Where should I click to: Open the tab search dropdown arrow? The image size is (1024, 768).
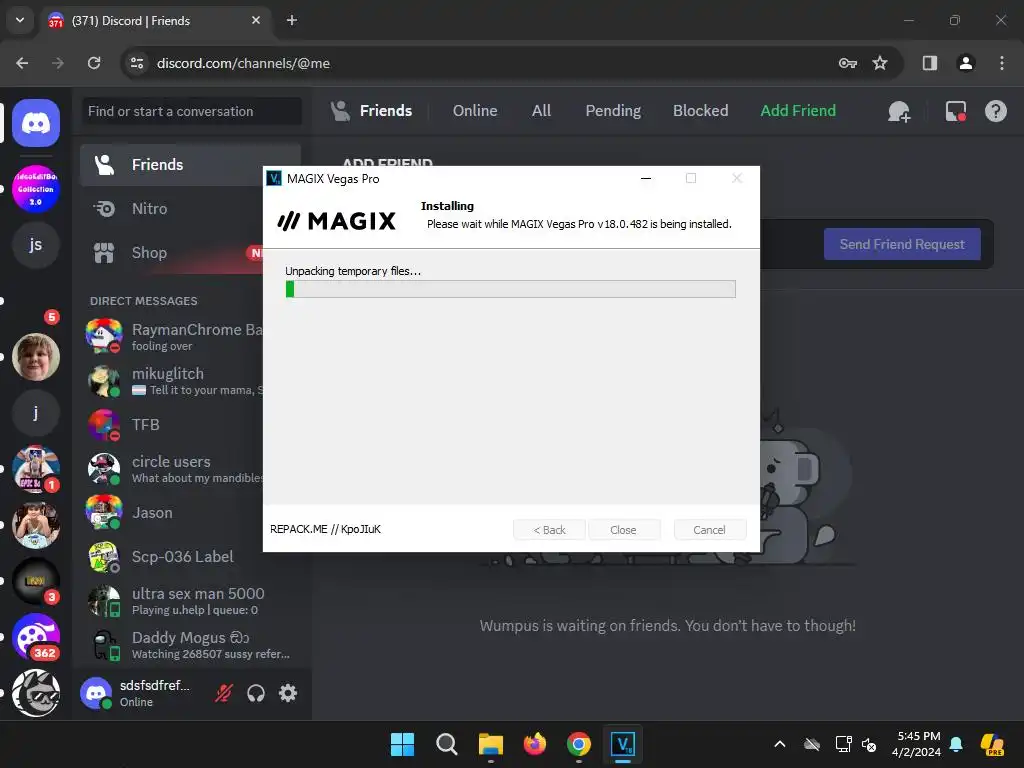pyautogui.click(x=20, y=20)
